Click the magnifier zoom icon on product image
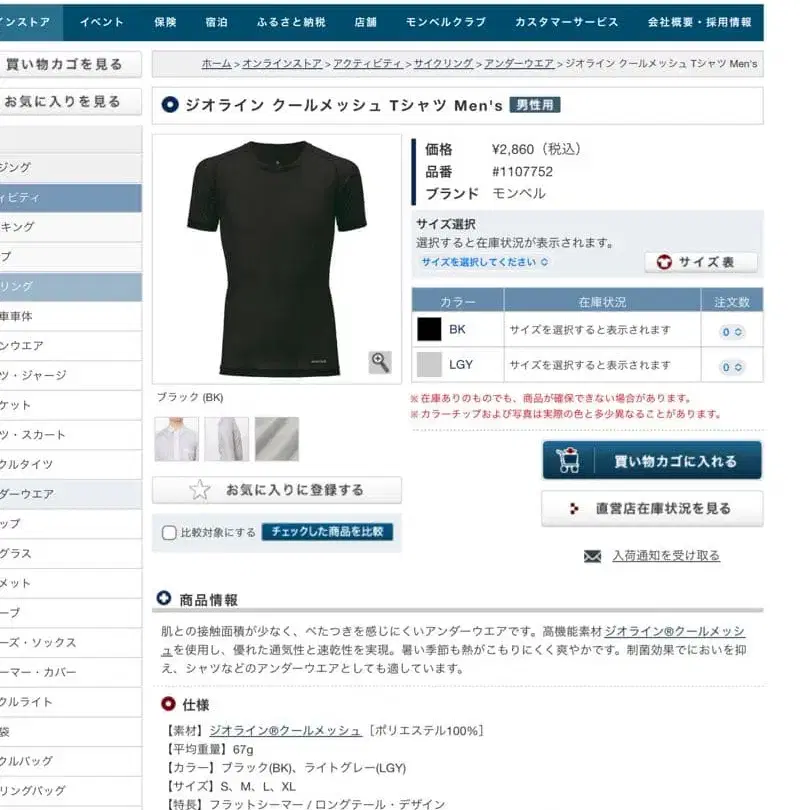The image size is (810, 810). click(380, 362)
